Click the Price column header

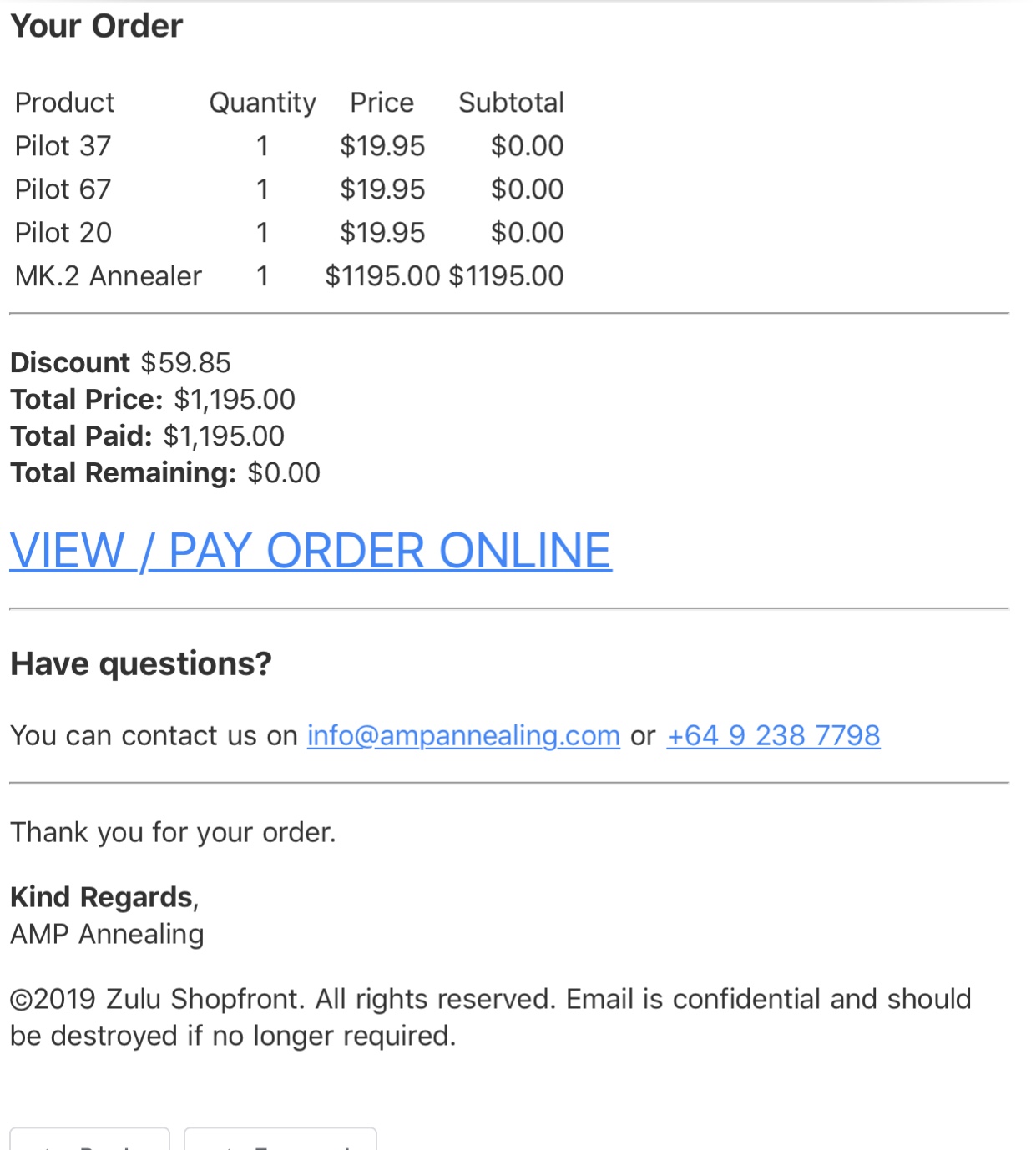coord(382,103)
